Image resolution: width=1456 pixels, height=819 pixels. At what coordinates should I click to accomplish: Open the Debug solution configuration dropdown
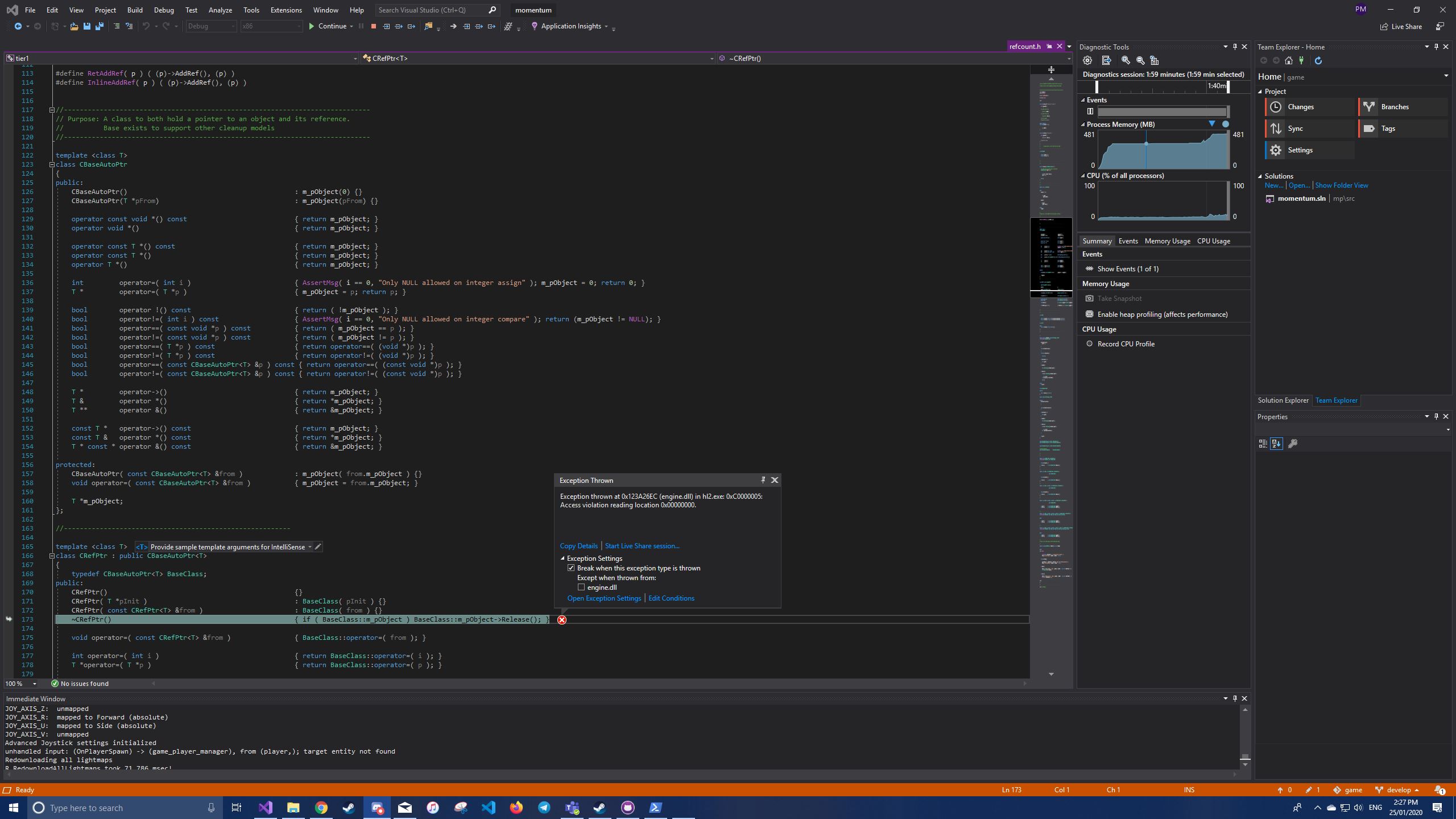(x=211, y=26)
